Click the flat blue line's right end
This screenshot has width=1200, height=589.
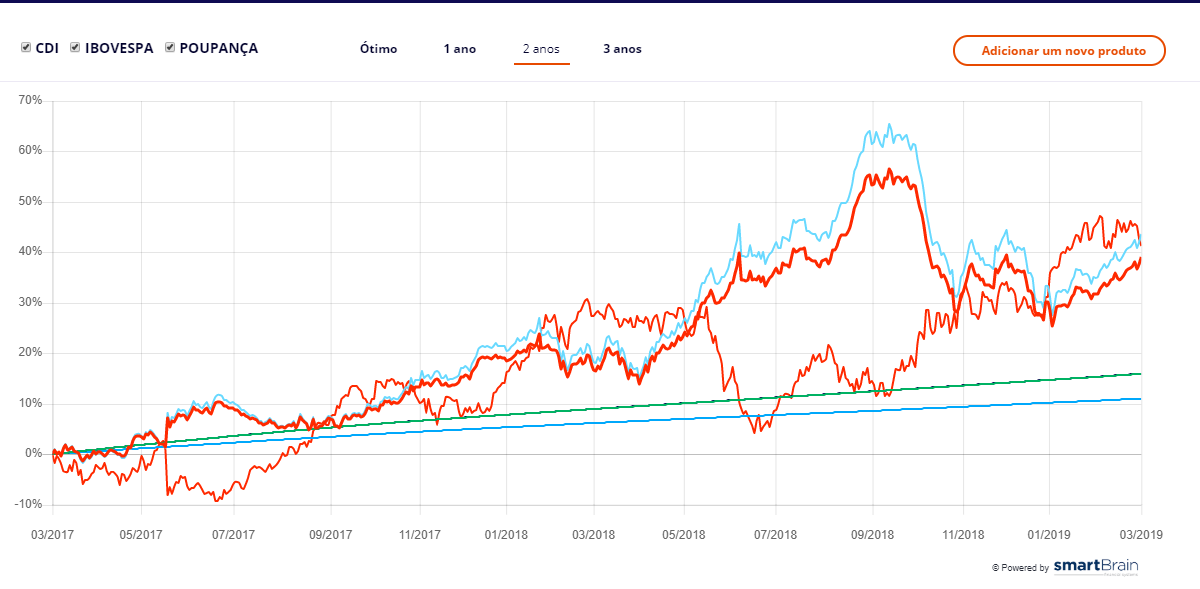tap(1141, 399)
